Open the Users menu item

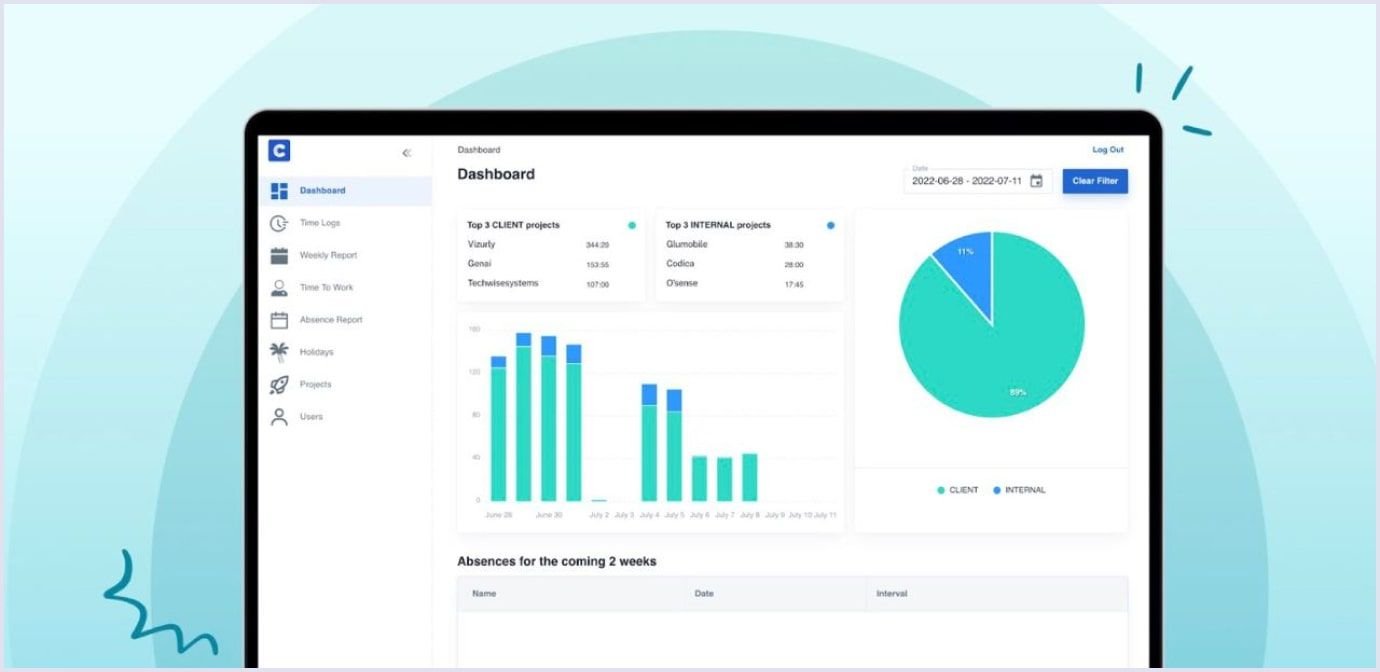point(345,417)
